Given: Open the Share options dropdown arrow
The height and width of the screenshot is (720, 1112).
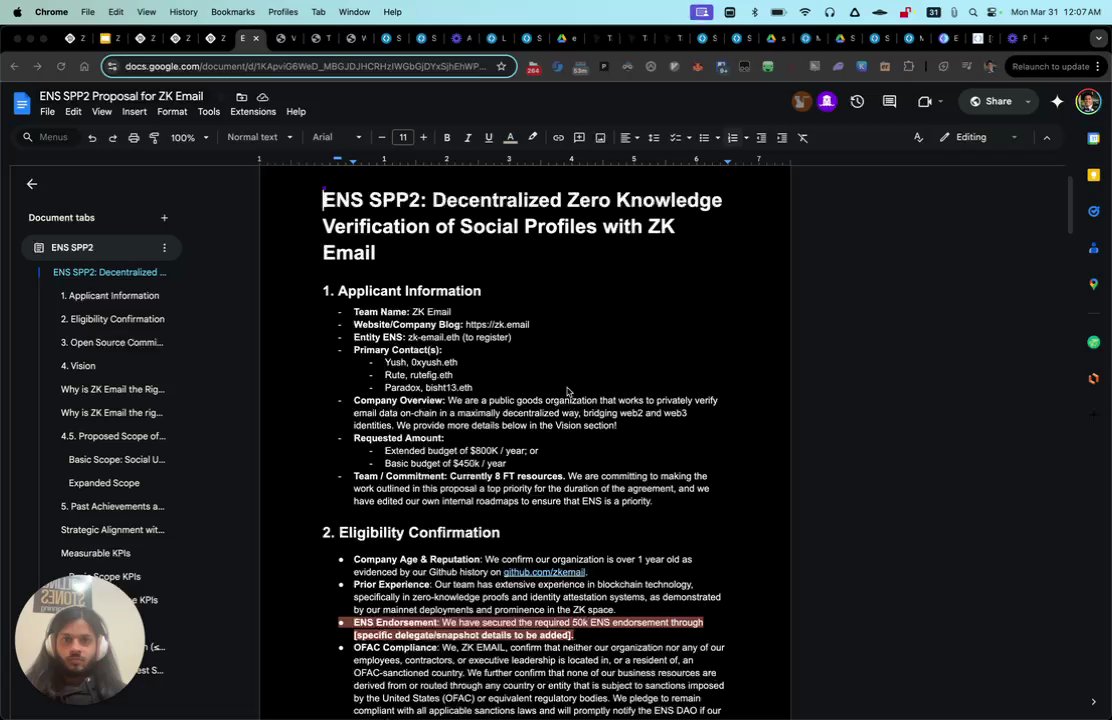Looking at the screenshot, I should point(1028,101).
